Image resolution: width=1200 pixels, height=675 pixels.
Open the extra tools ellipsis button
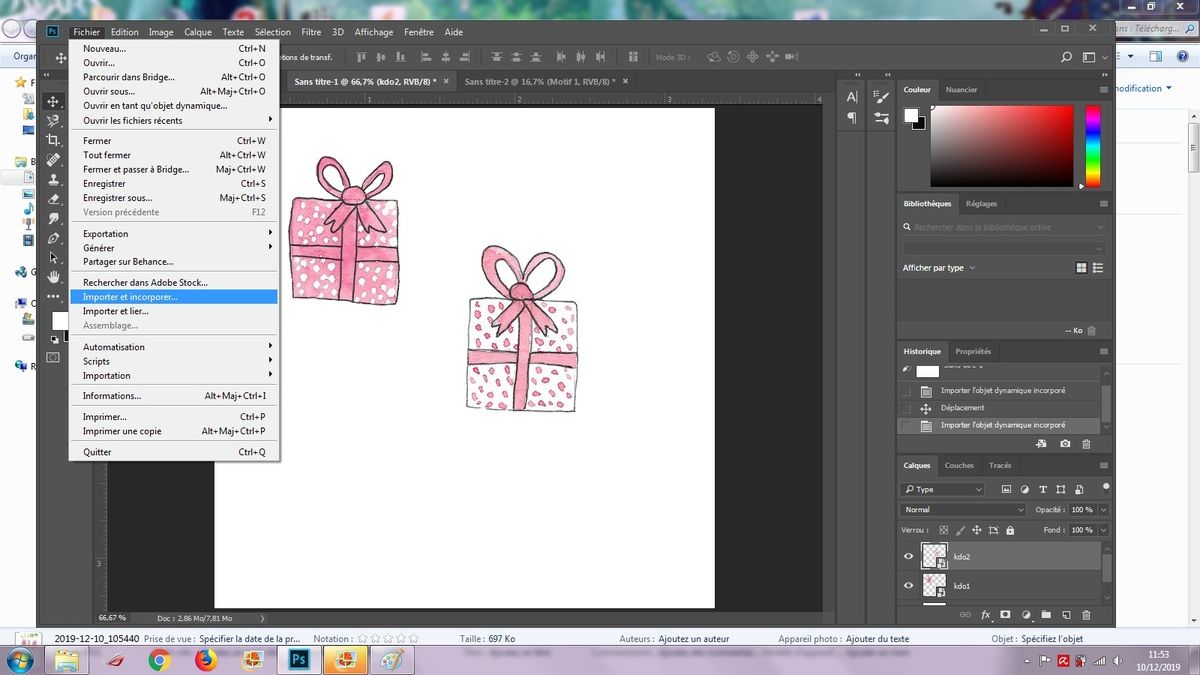(x=53, y=296)
